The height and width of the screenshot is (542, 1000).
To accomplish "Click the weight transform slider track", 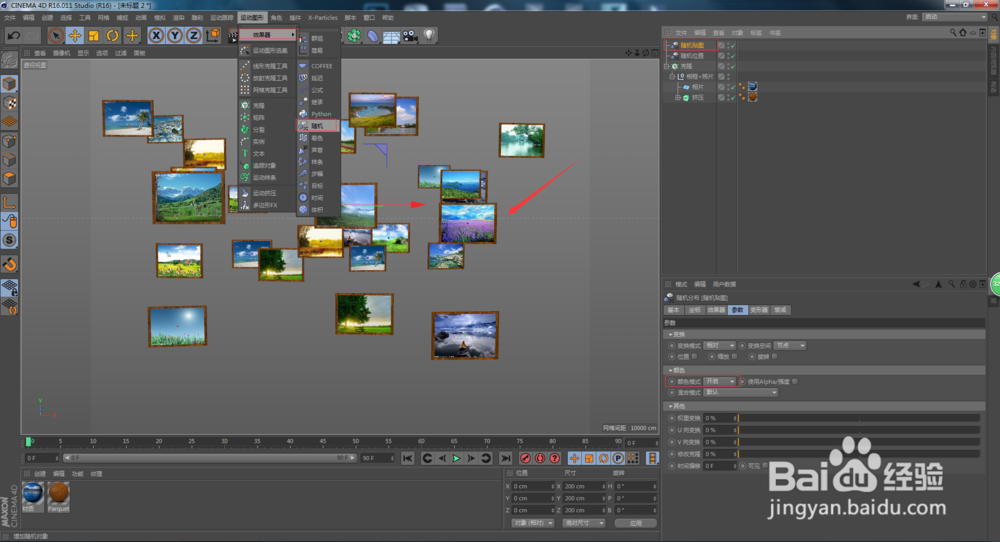I will coord(858,418).
